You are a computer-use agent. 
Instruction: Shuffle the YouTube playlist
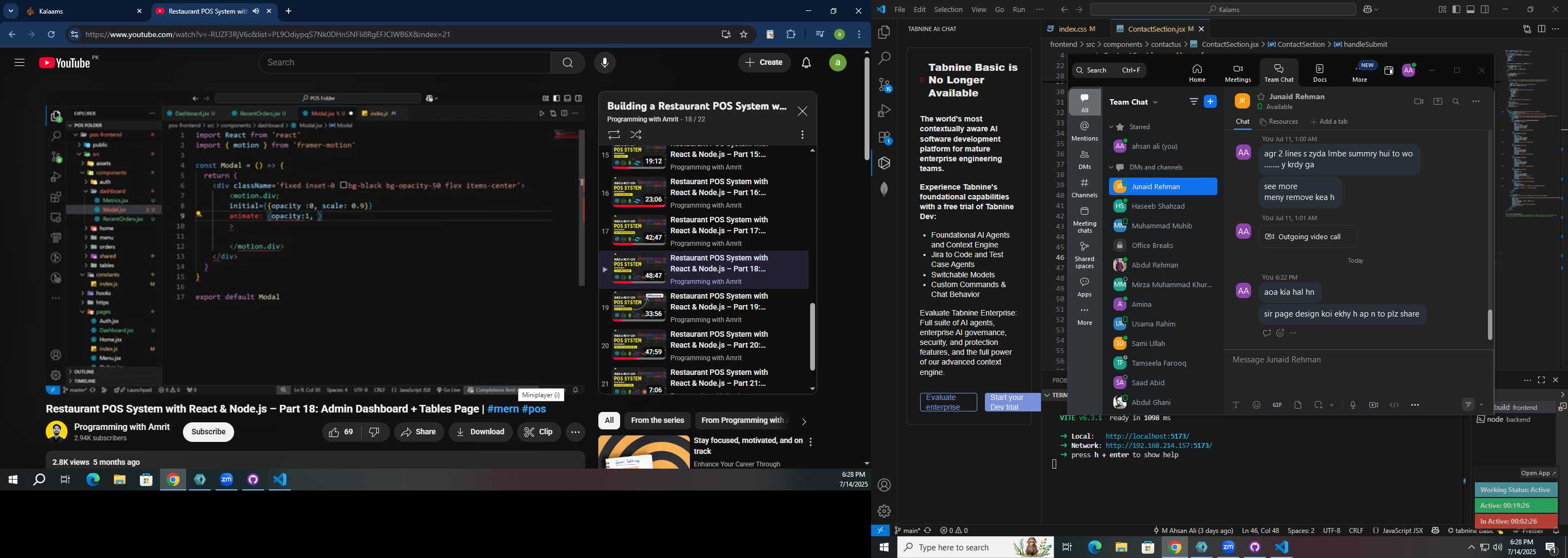[636, 135]
